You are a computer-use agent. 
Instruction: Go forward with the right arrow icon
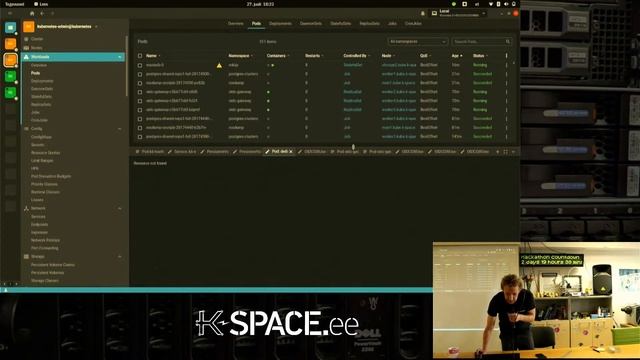click(x=52, y=13)
